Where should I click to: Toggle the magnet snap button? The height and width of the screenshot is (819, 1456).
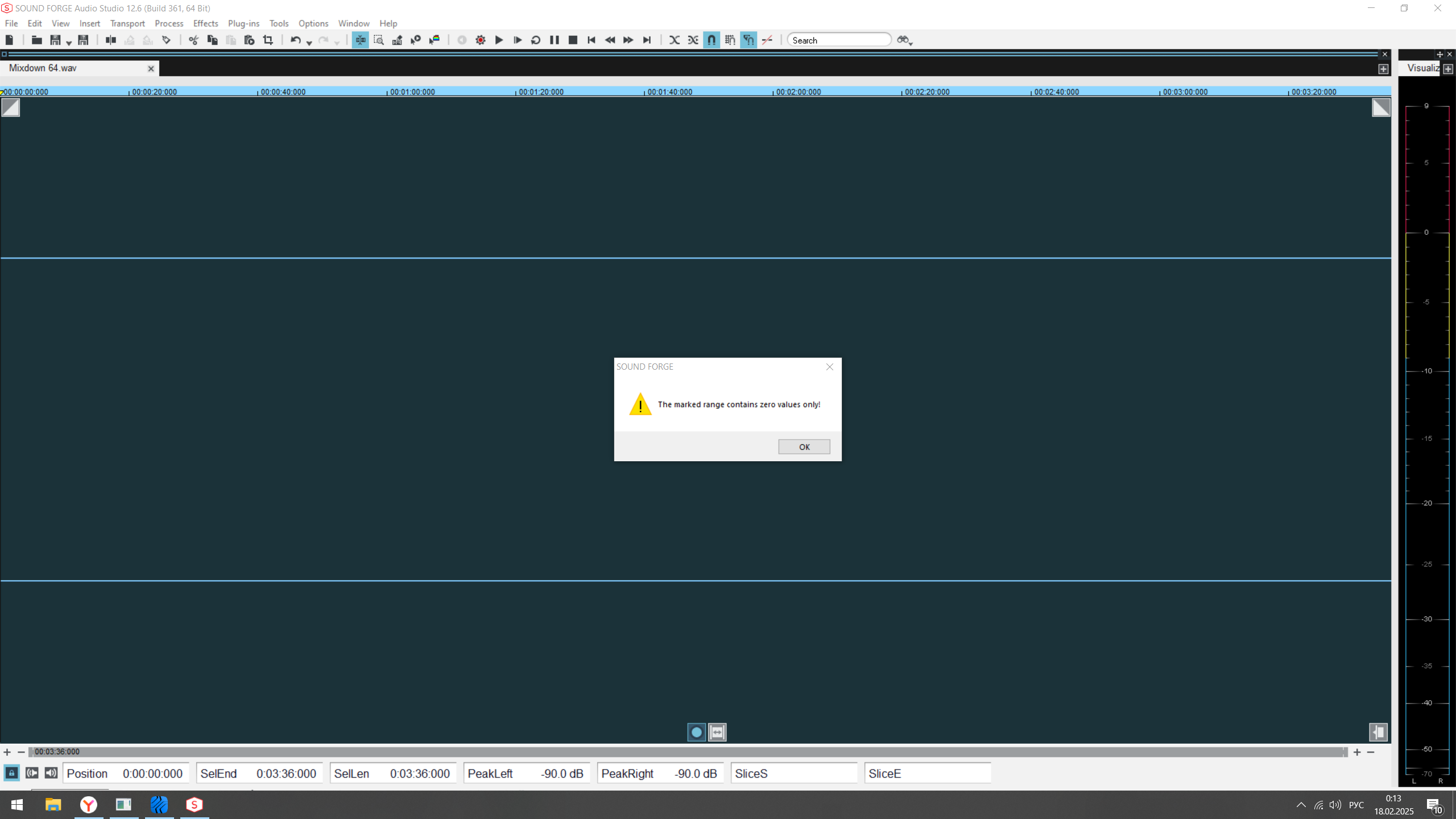coord(712,40)
